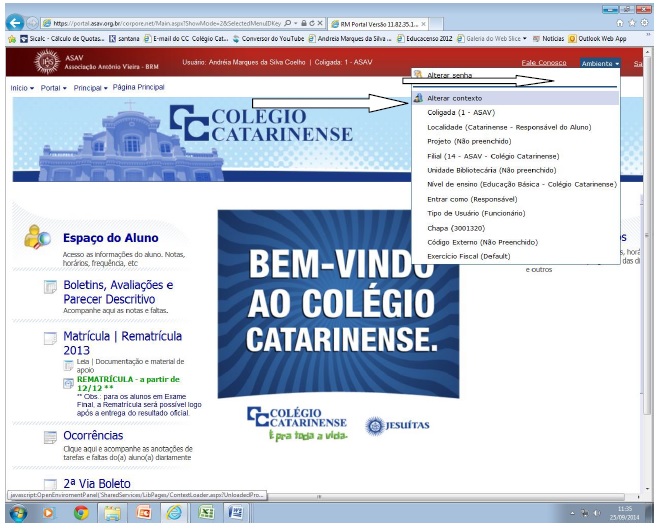Click the search magnifier icon in address bar

287,23
